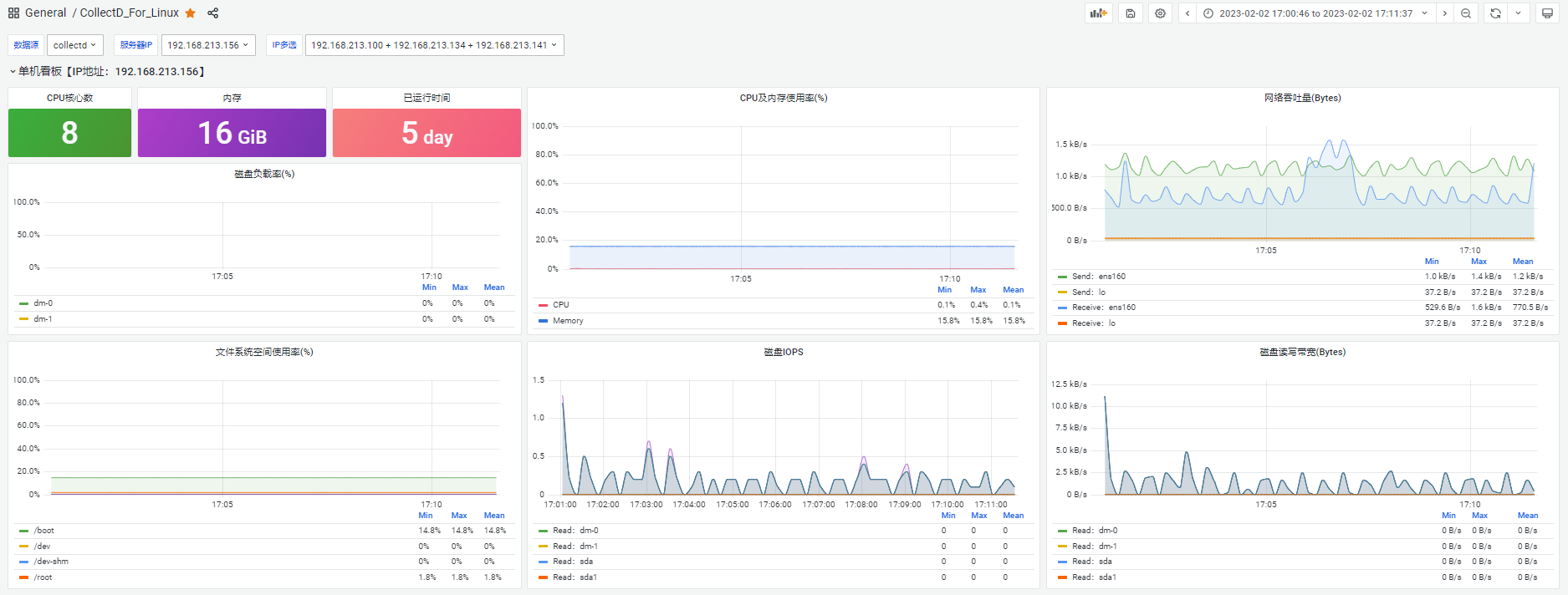Refresh the dashboard now
Viewport: 1568px width, 595px height.
point(1495,13)
